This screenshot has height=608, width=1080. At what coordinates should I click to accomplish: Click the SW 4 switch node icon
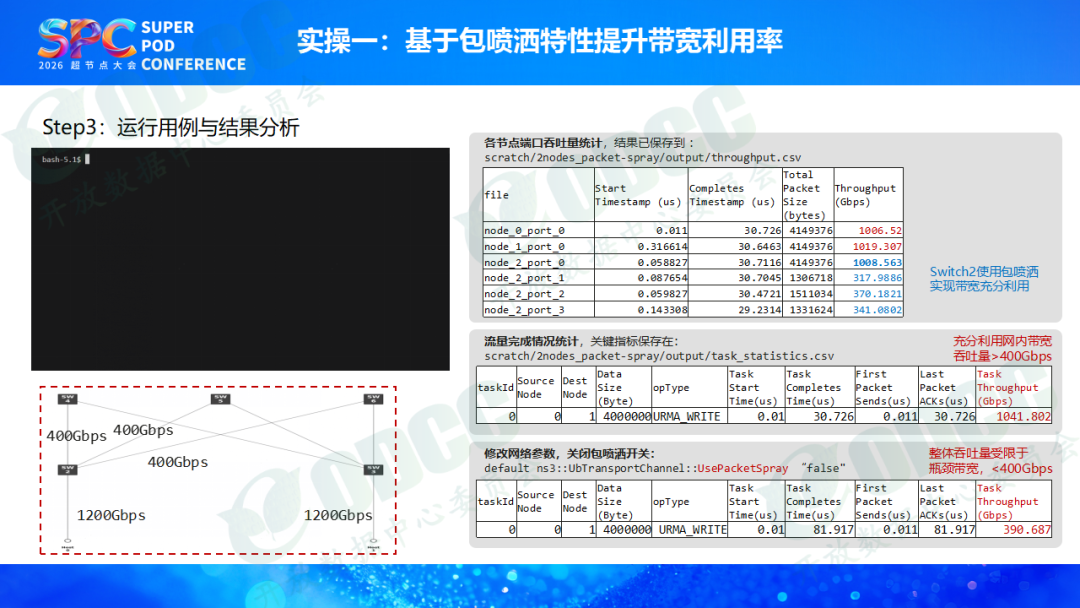(x=68, y=400)
